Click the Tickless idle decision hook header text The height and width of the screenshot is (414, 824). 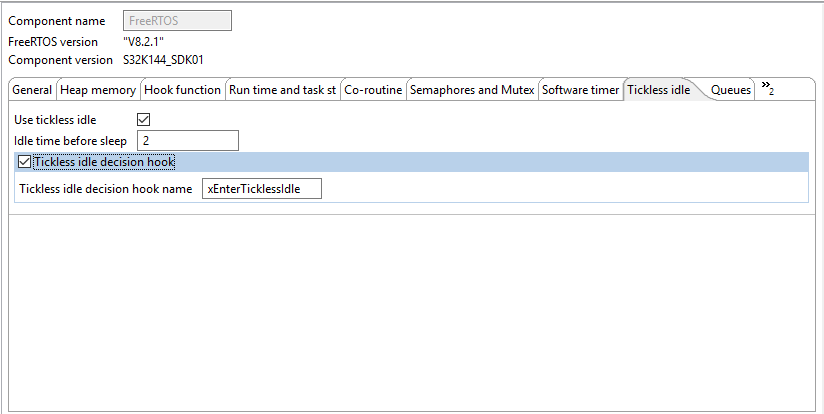tap(105, 162)
